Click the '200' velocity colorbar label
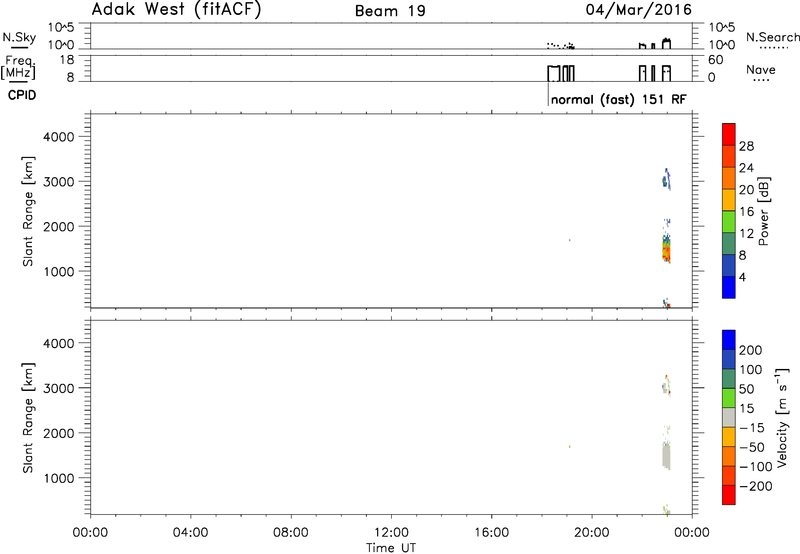 [x=750, y=350]
